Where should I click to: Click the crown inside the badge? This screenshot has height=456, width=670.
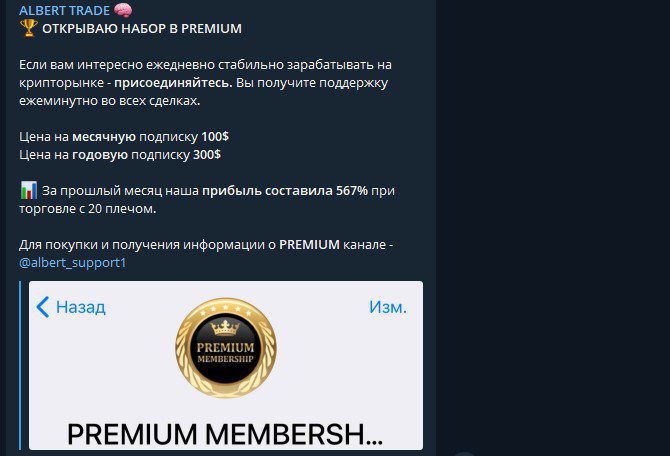click(x=225, y=328)
